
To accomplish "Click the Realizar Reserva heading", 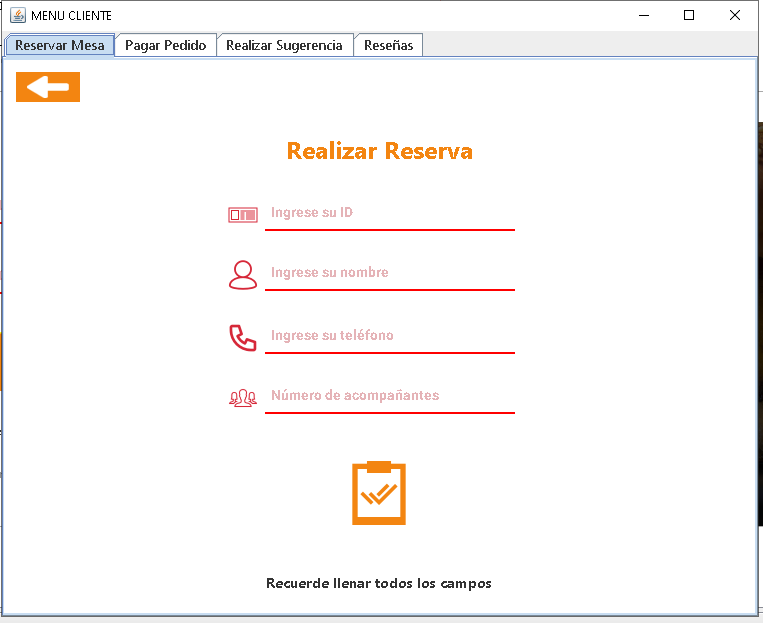I will tap(380, 151).
